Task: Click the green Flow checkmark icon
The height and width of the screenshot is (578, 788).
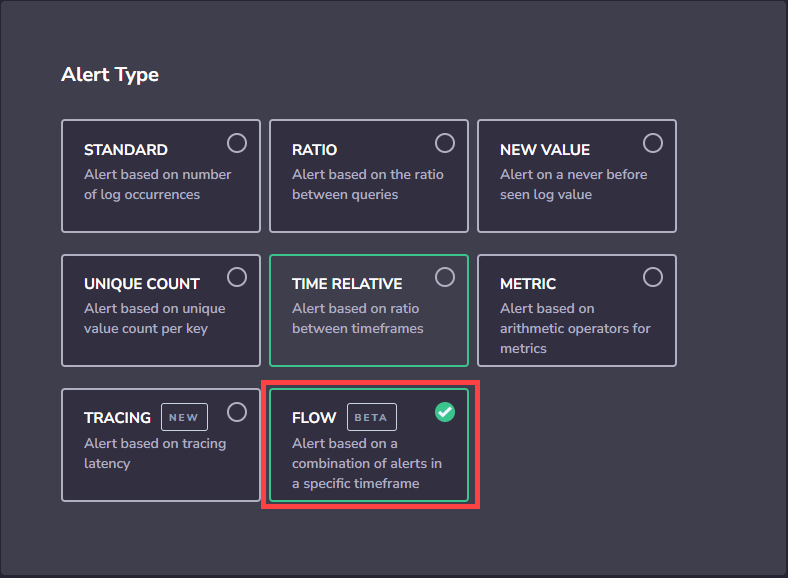Action: (445, 412)
